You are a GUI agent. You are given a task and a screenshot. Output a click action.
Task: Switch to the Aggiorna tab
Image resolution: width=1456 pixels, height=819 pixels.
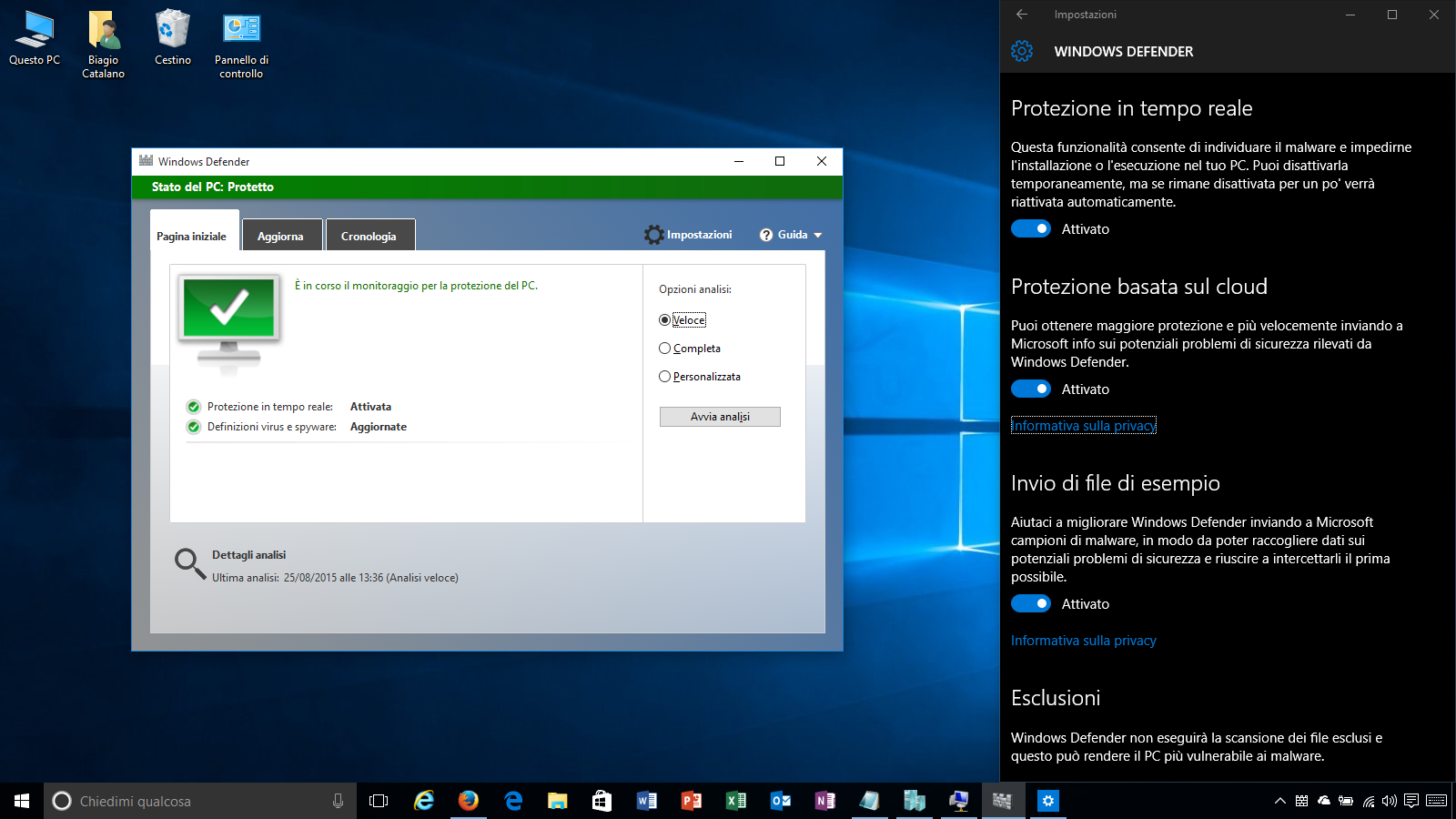[282, 236]
